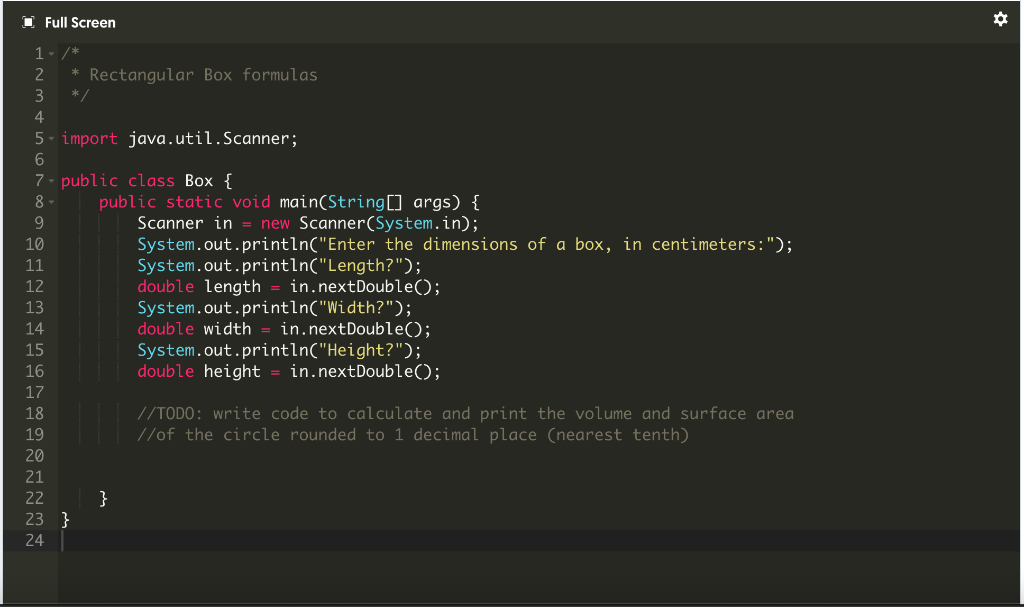Click the Full Screen label
1024x607 pixels.
[x=81, y=22]
